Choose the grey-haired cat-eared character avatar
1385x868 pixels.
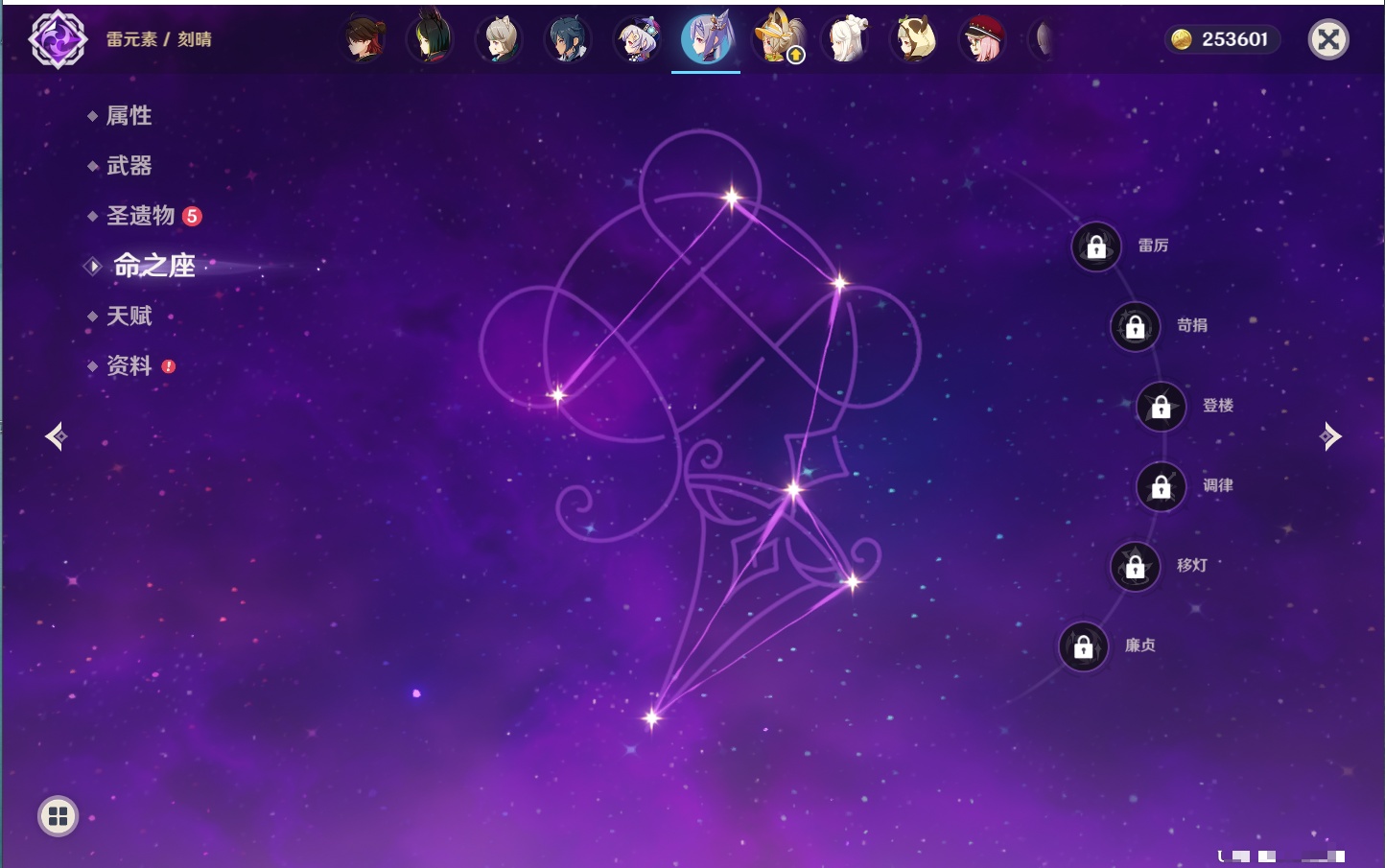click(500, 39)
